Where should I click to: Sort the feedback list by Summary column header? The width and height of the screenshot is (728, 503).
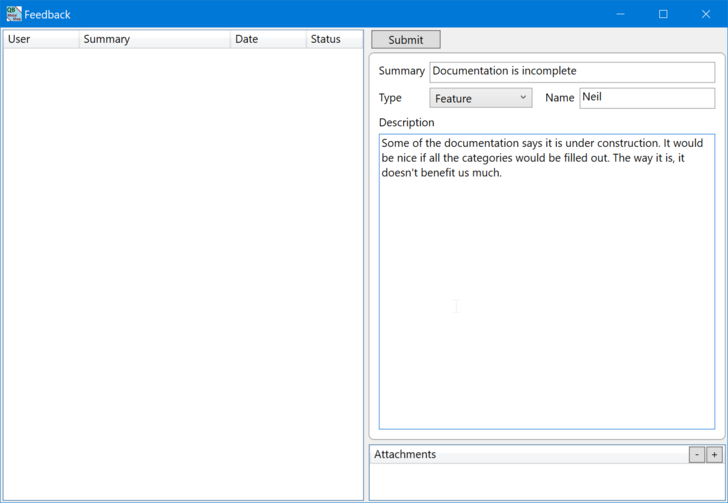tap(154, 39)
